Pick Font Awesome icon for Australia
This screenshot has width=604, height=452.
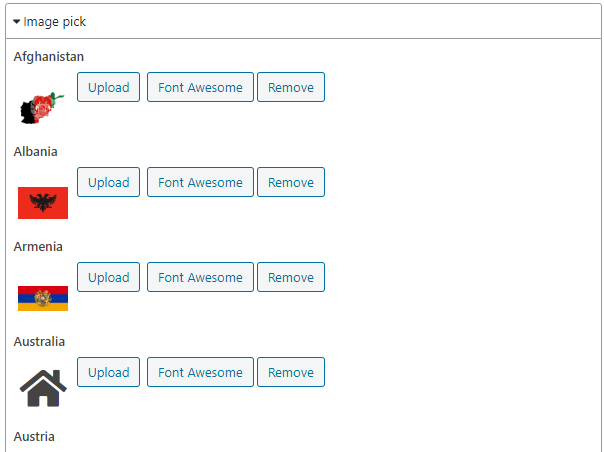[x=200, y=372]
